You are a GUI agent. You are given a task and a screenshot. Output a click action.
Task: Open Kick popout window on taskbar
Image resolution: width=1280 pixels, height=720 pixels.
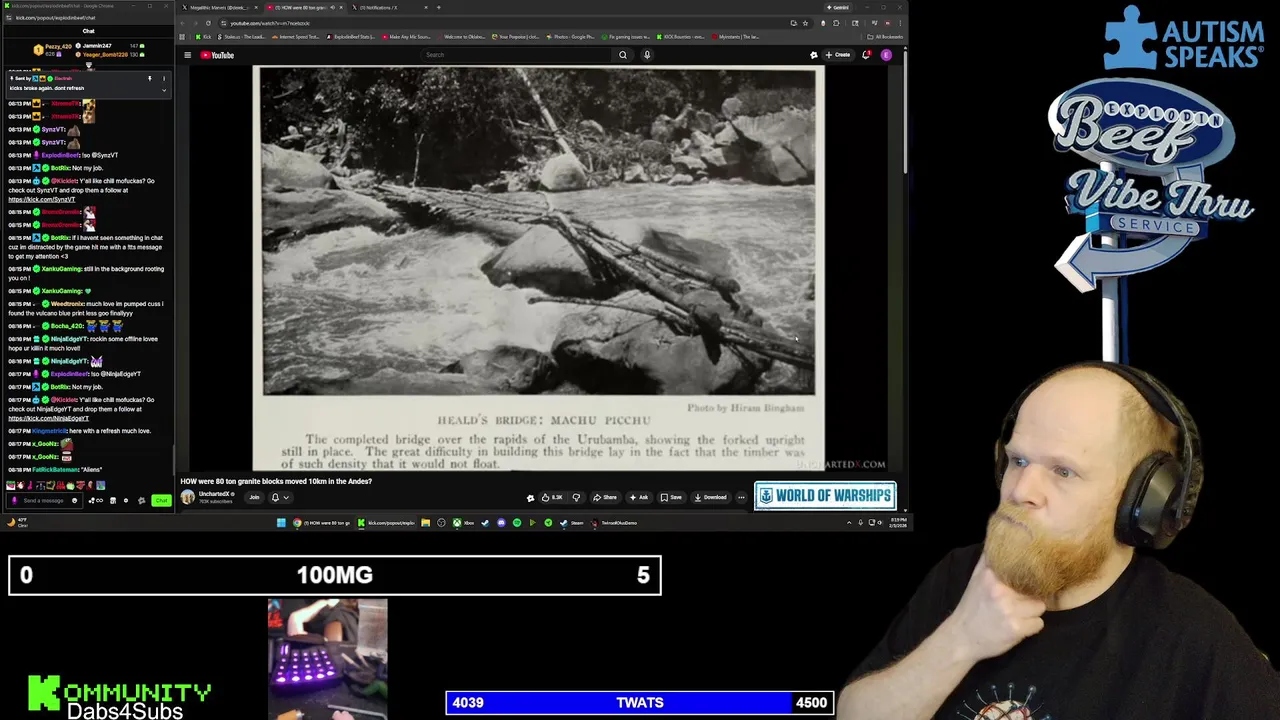click(x=388, y=522)
